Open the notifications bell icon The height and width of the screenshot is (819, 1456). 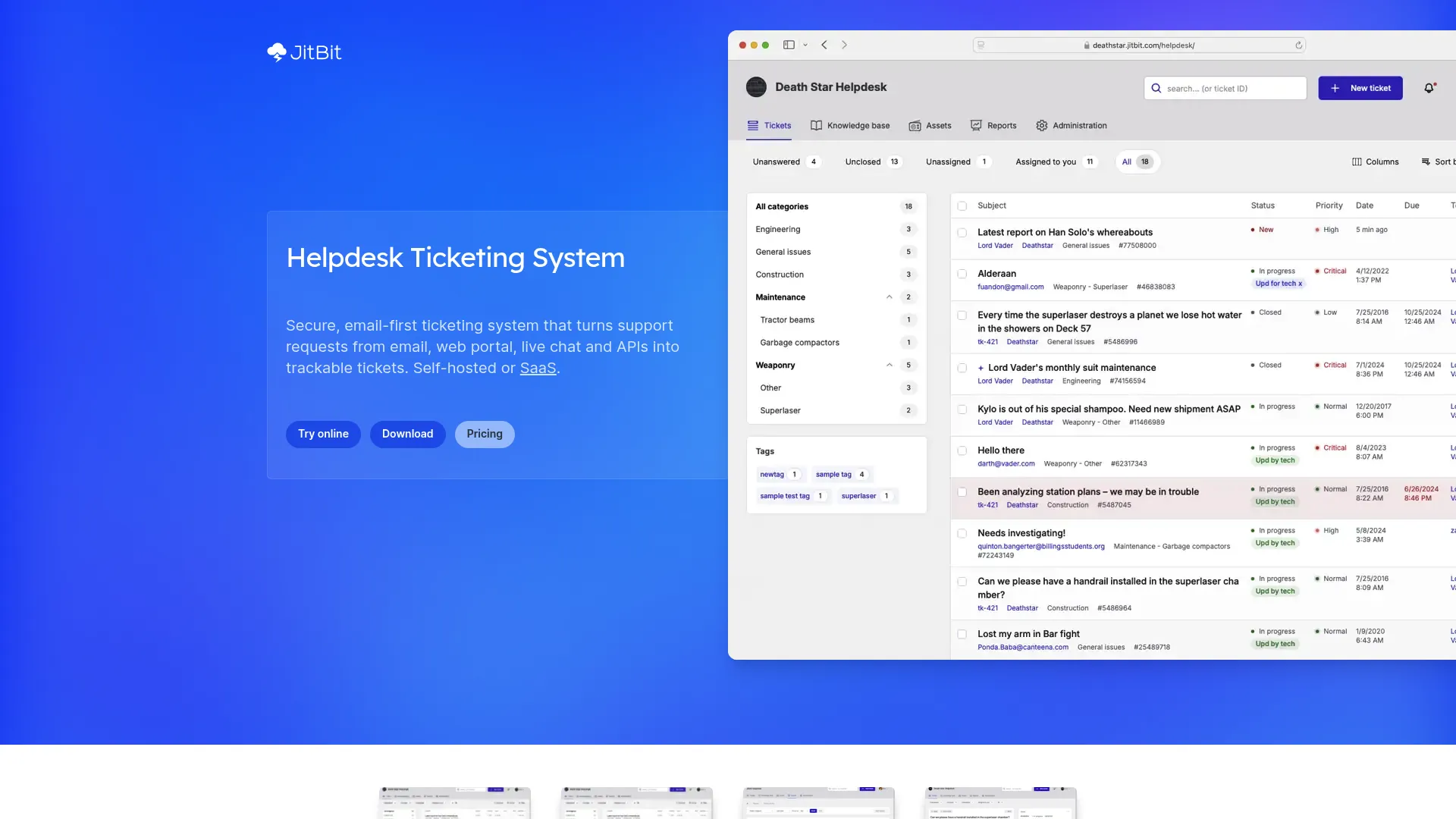(1429, 88)
